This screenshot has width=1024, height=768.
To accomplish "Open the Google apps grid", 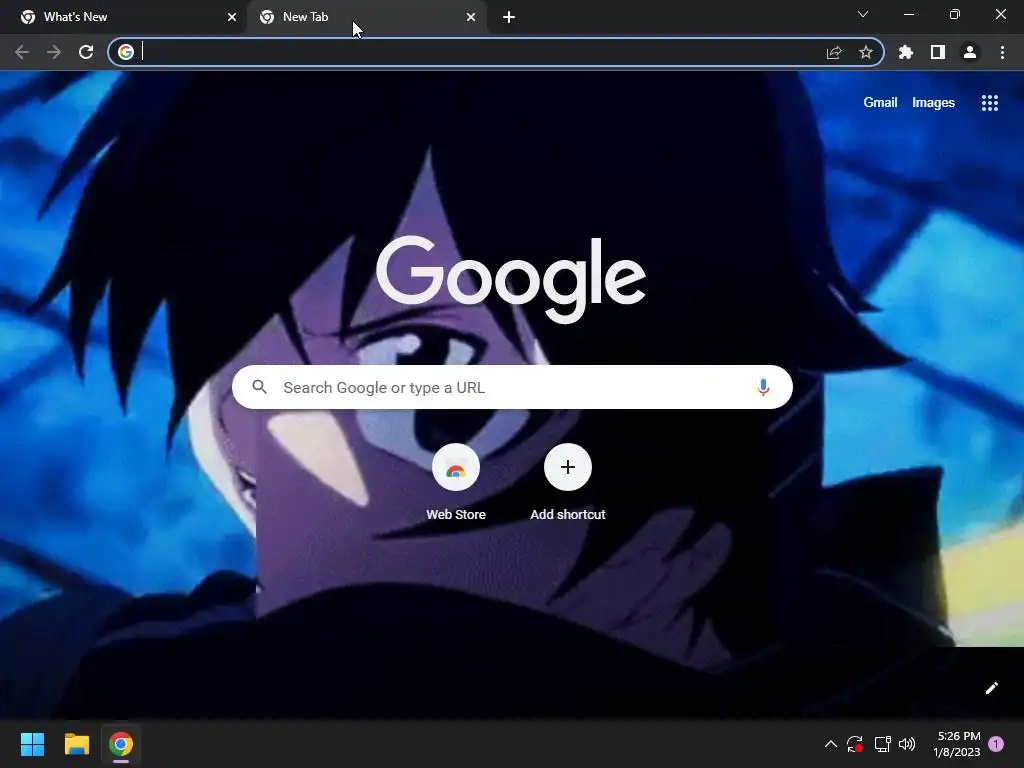I will point(990,103).
